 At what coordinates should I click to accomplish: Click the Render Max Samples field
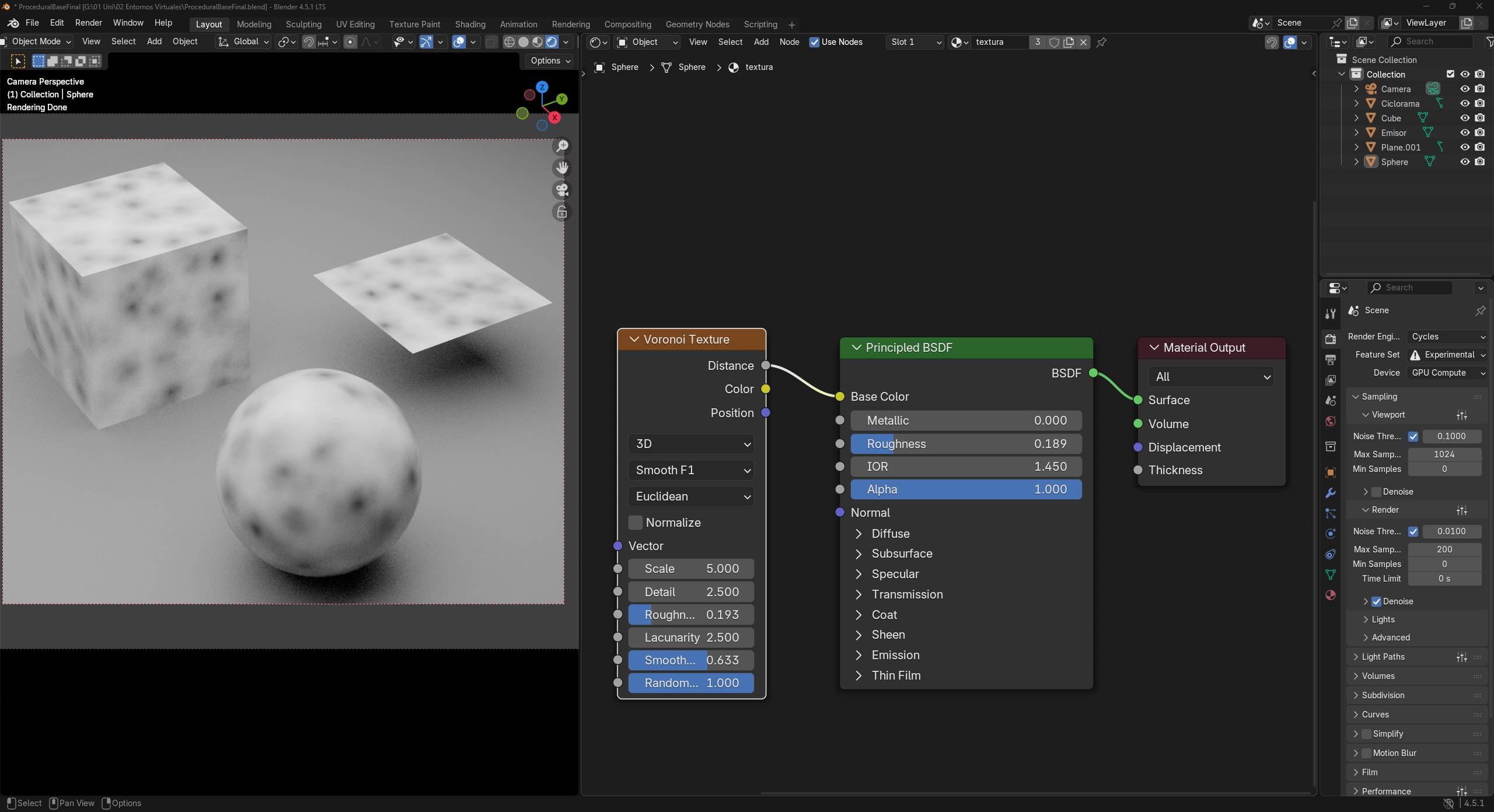coord(1444,549)
